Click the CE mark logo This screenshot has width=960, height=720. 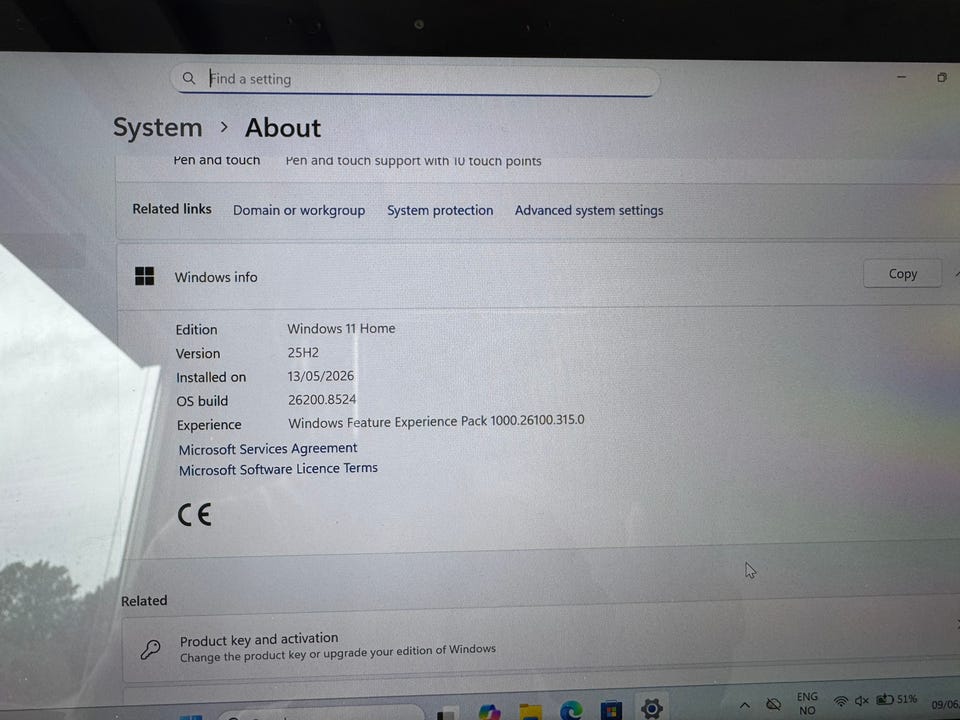click(x=195, y=514)
